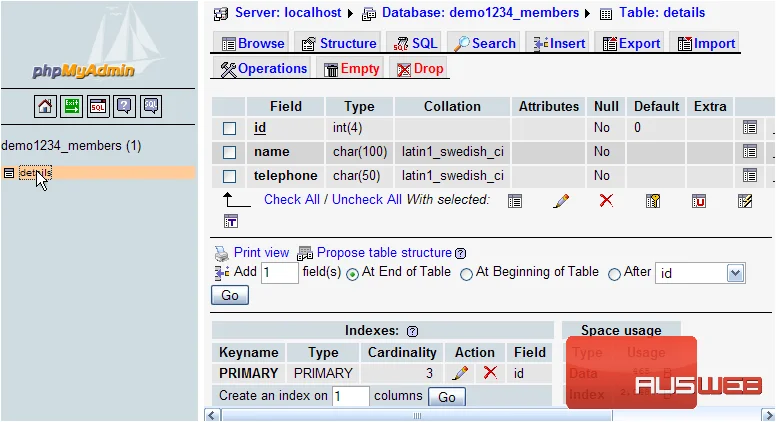Select the details table in sidebar
Viewport: 776px width, 422px height.
pyautogui.click(x=35, y=173)
